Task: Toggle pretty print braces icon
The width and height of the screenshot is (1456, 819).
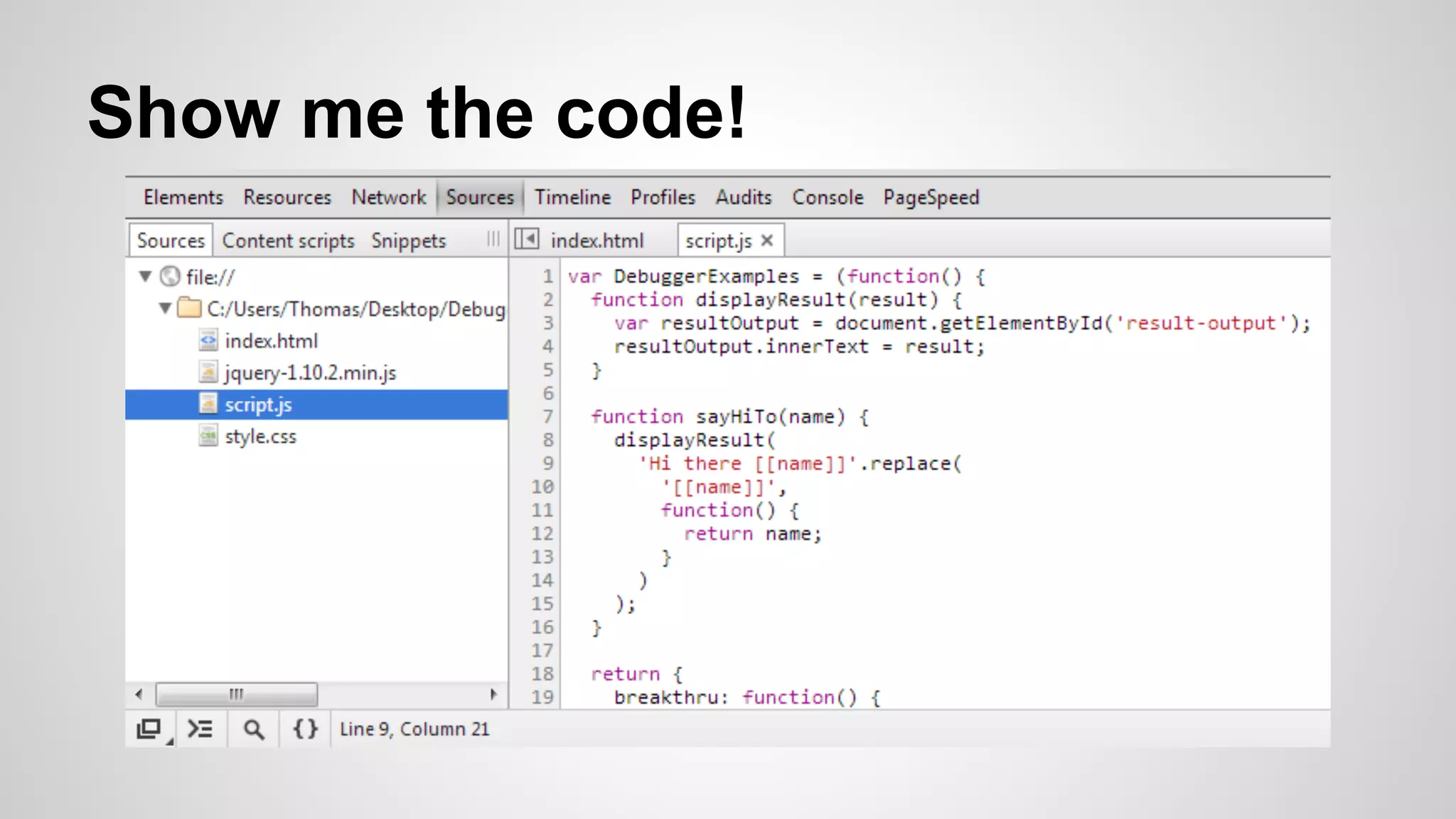Action: tap(306, 729)
